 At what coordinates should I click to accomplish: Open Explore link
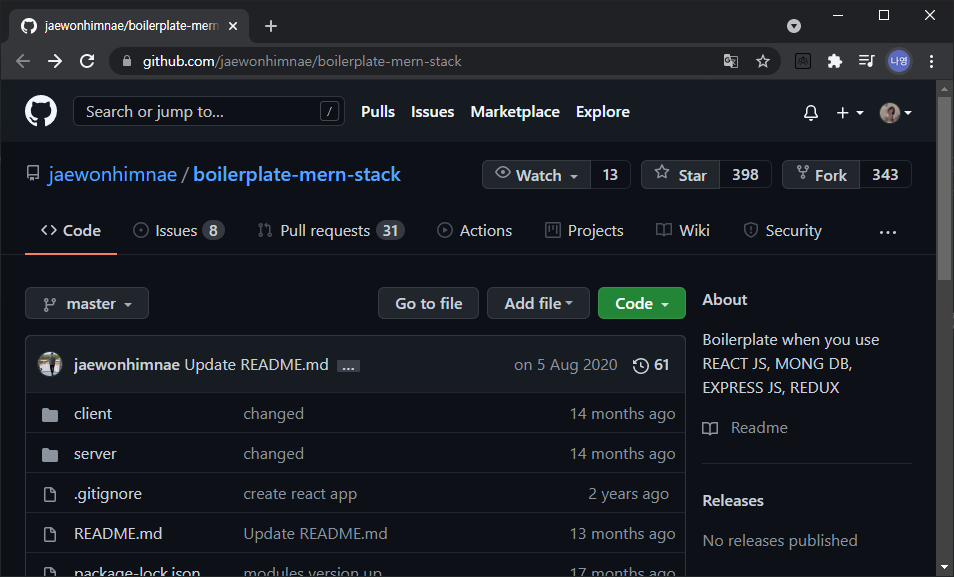coord(602,112)
